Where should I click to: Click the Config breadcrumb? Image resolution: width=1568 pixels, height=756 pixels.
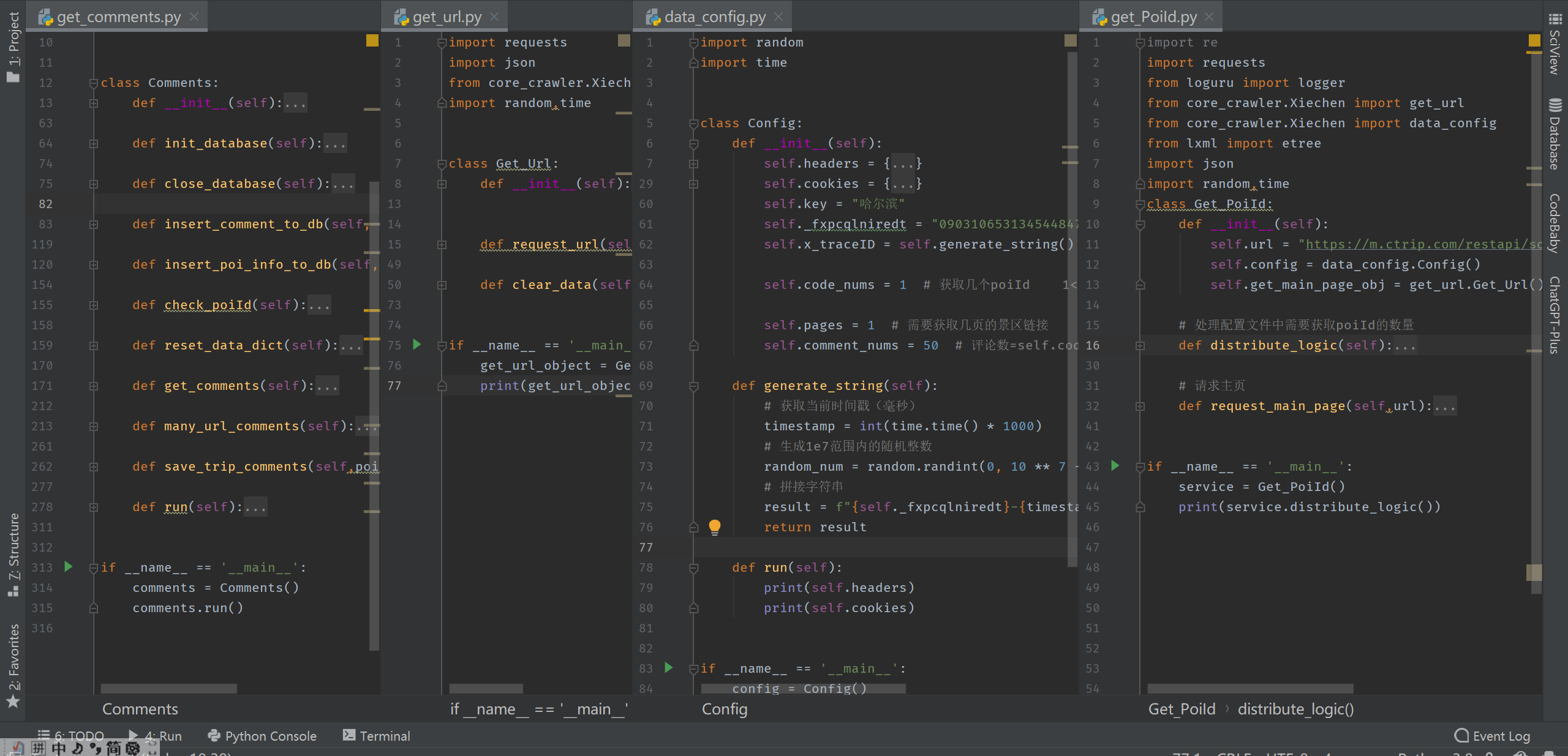point(725,709)
